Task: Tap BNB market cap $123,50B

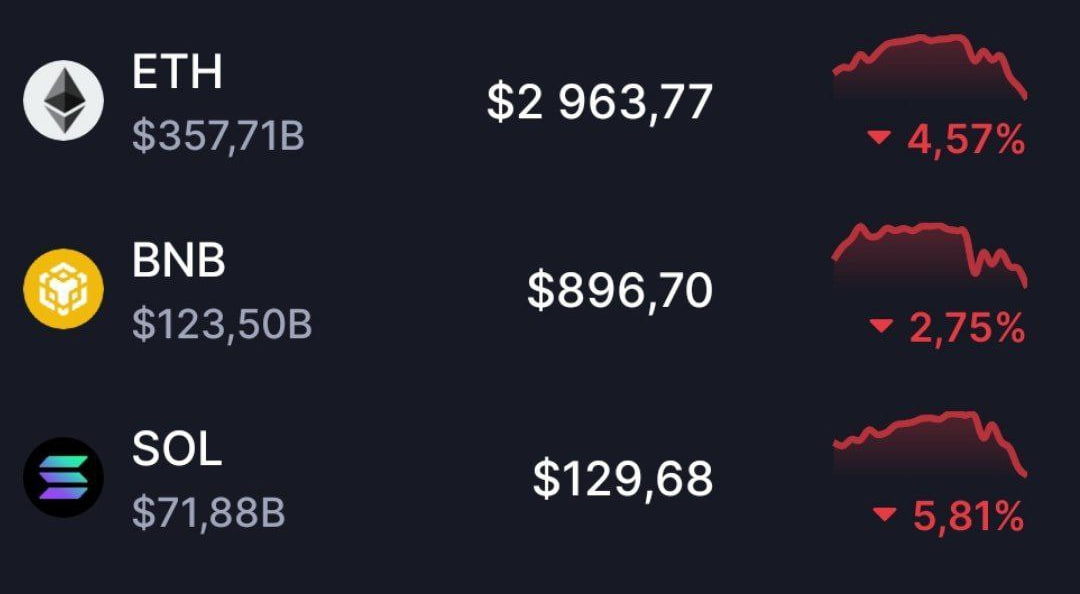Action: point(222,324)
